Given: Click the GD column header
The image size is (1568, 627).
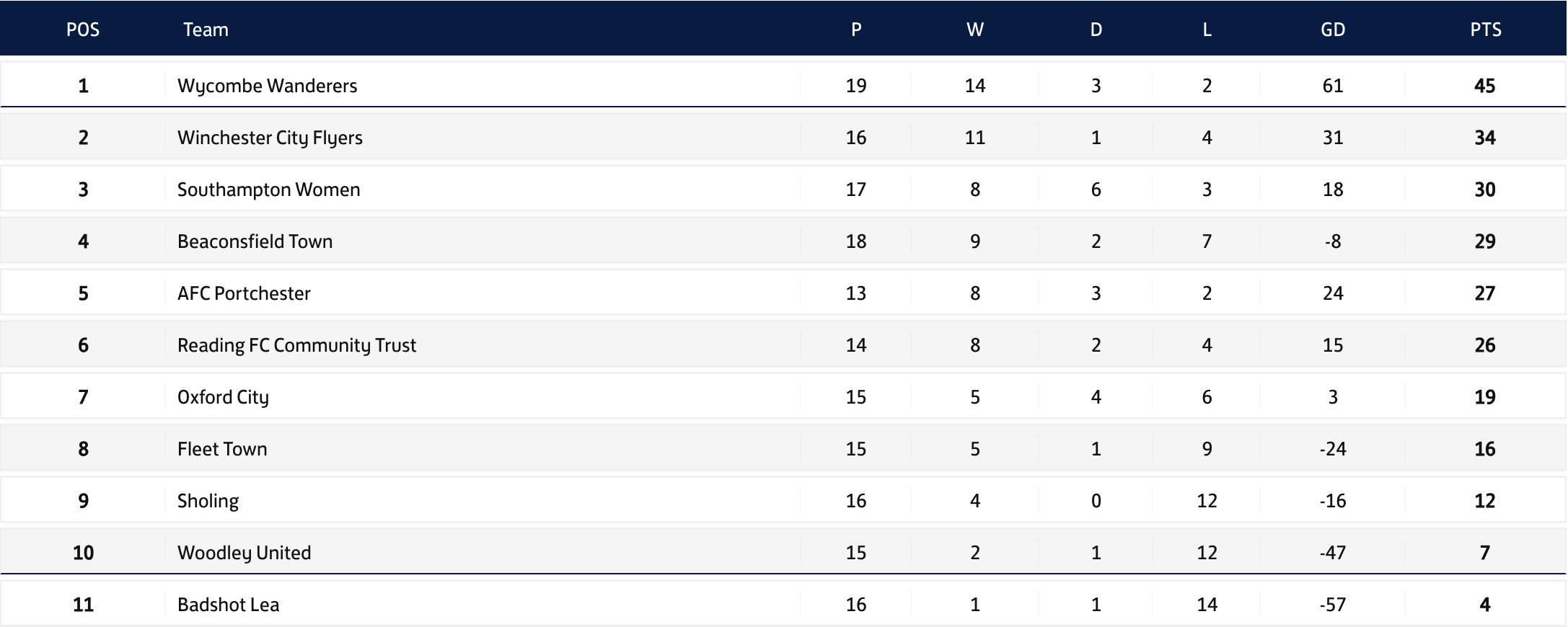Looking at the screenshot, I should [x=1333, y=30].
